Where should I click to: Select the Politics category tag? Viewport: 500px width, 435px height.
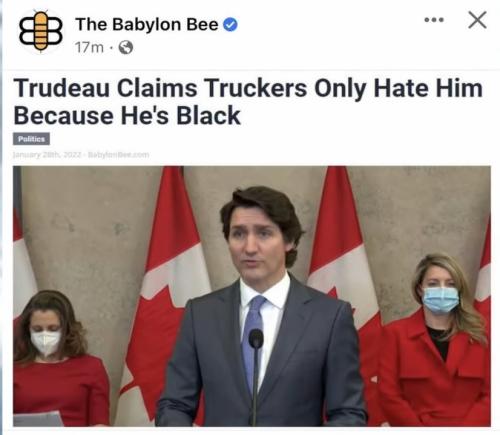click(x=32, y=139)
